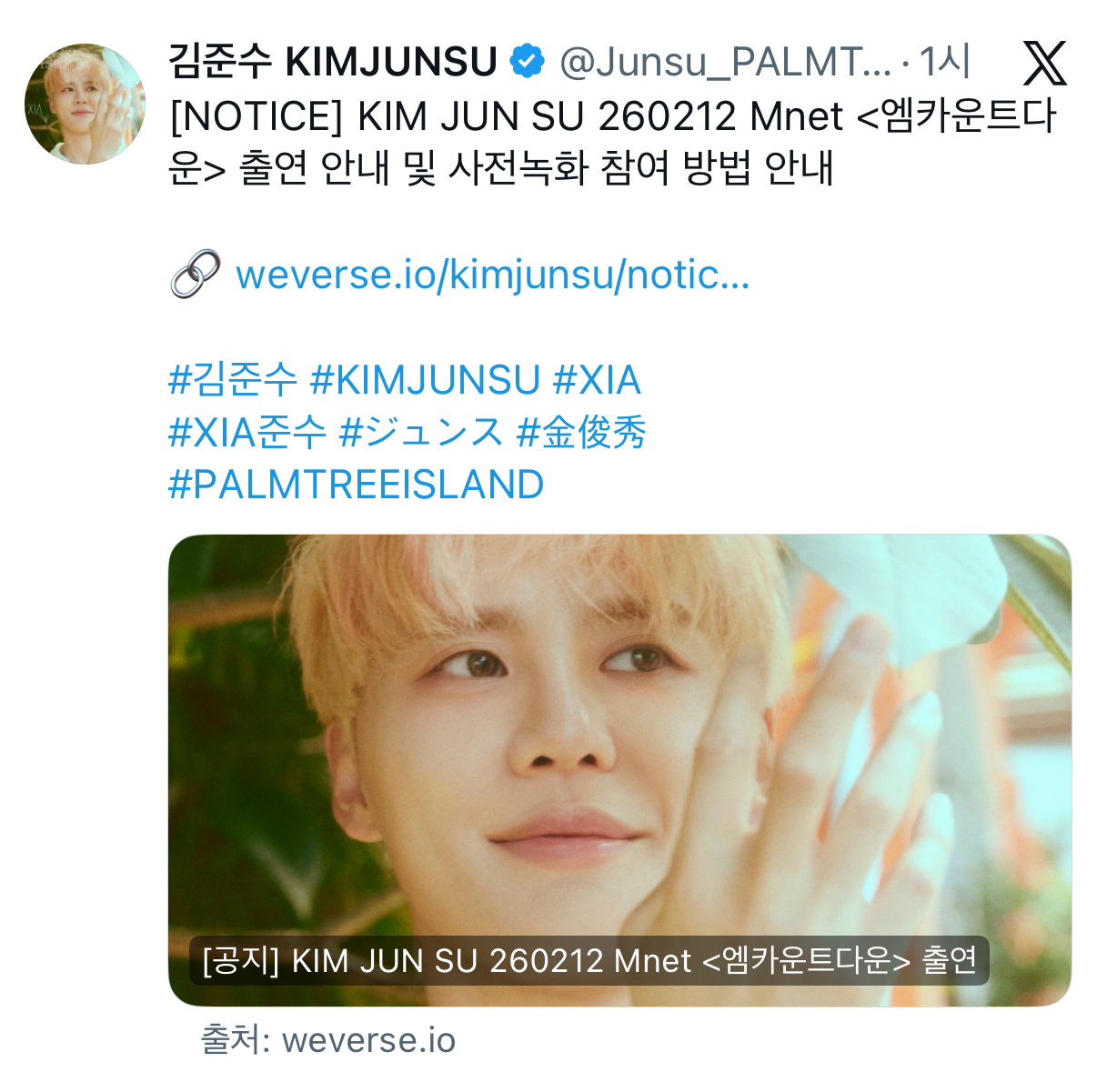This screenshot has height=1092, width=1097.
Task: Open the weverse.io/kimjunsu notice link
Action: [x=492, y=275]
